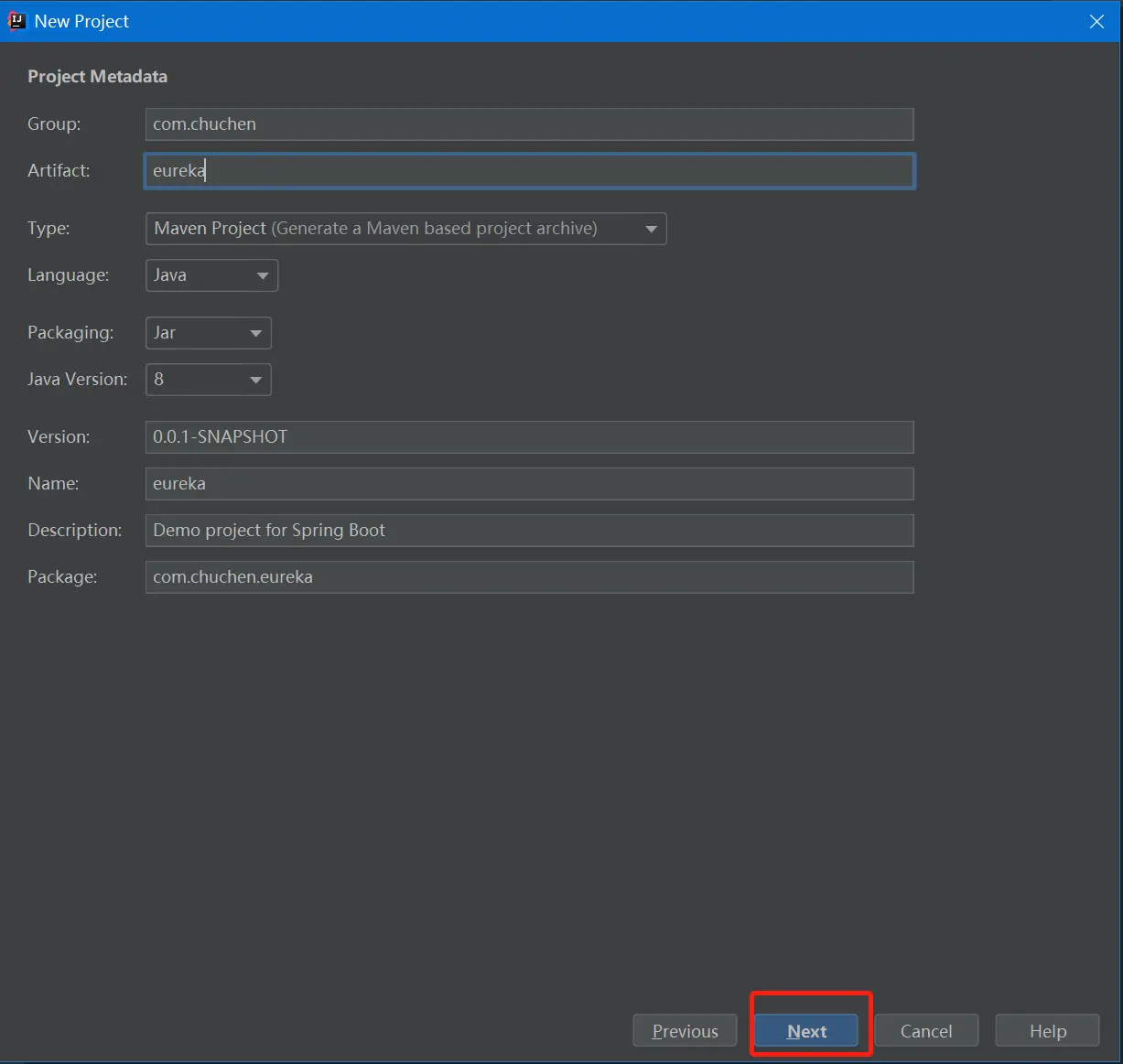Proceed using the Next button
1123x1064 pixels.
[806, 1031]
